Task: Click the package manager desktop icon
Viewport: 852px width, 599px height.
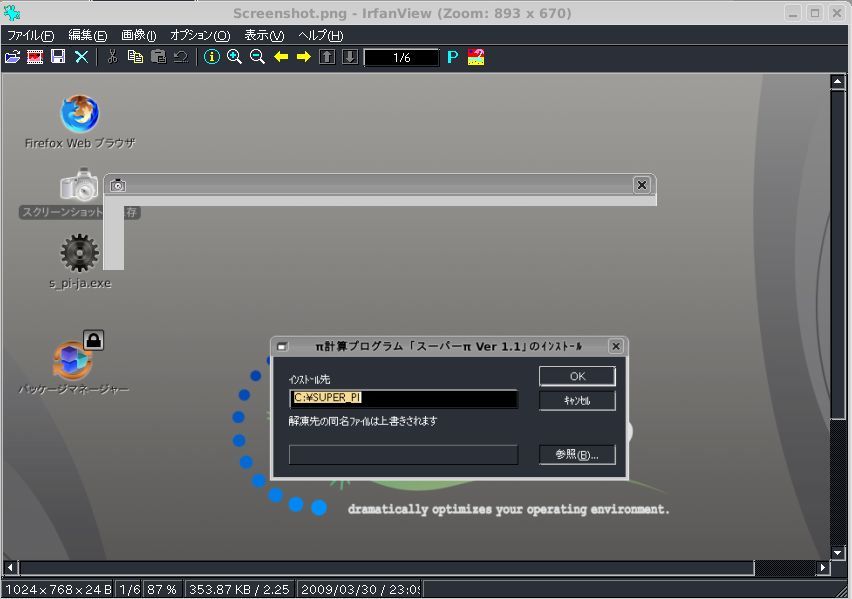Action: point(73,360)
